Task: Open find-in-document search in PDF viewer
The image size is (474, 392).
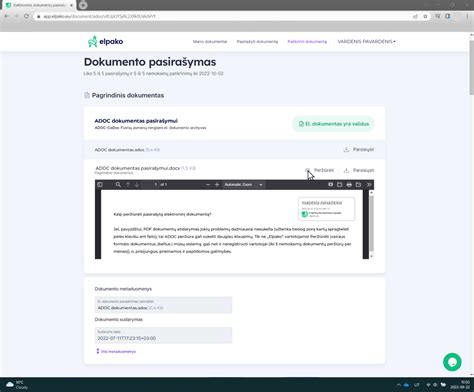Action: tap(118, 184)
